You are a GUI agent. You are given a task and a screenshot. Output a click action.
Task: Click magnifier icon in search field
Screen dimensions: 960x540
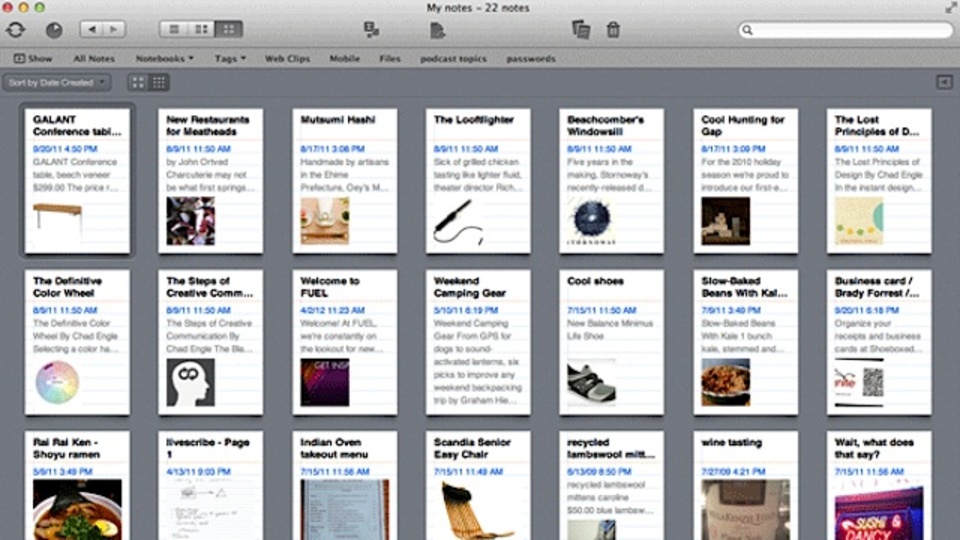click(x=747, y=30)
